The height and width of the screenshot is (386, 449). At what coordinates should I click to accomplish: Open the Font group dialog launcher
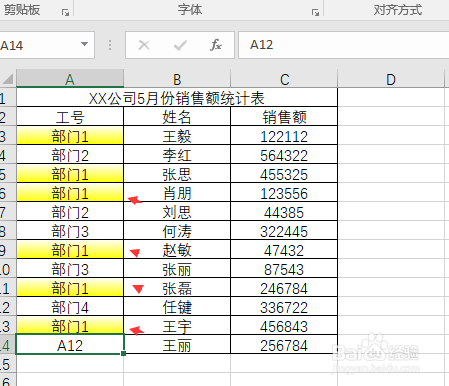315,13
